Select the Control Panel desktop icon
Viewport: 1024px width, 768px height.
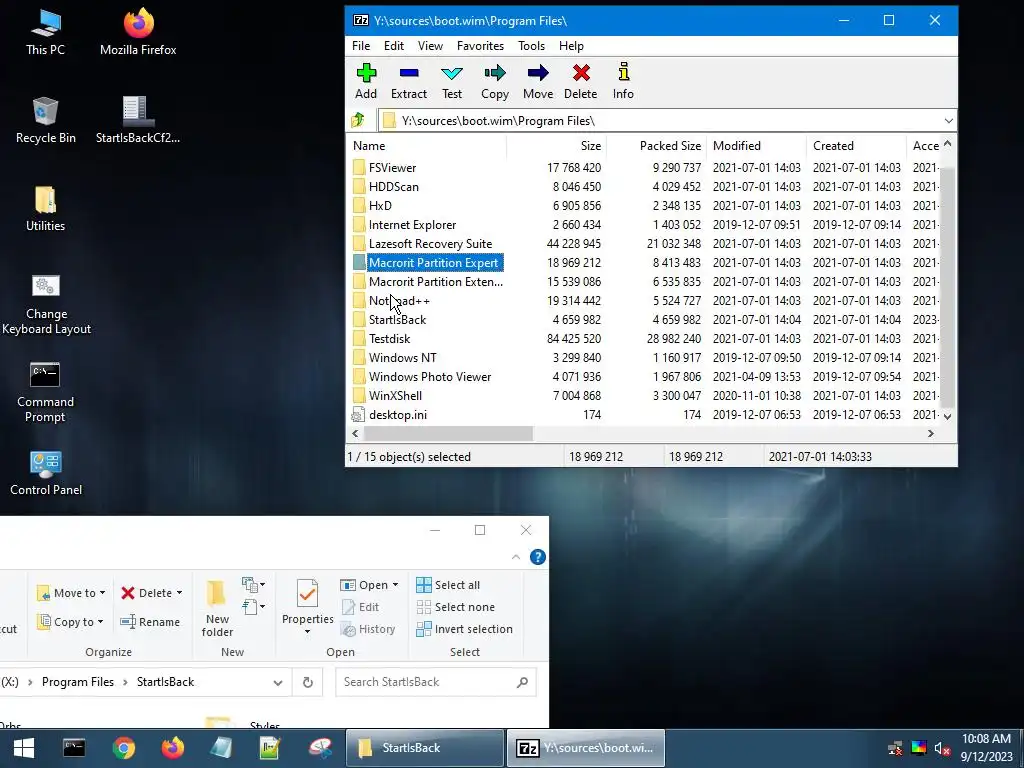[x=46, y=473]
